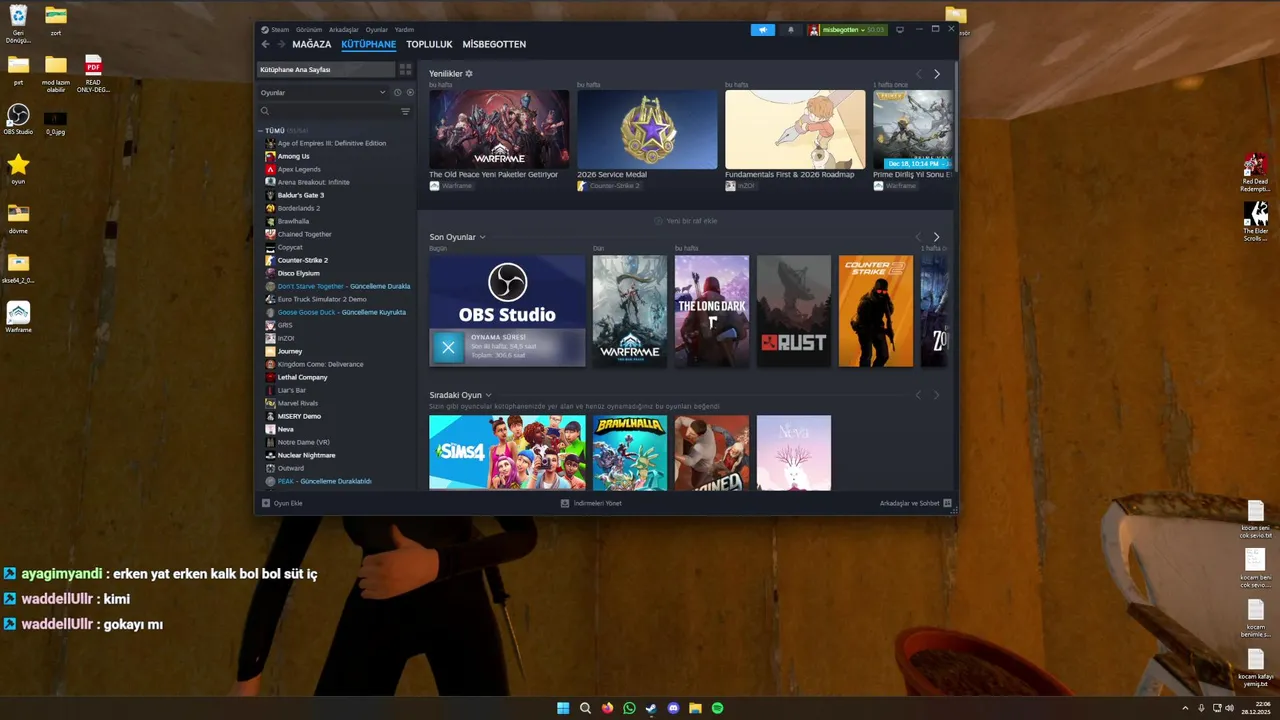Open İndirmeleri Yönet downloads
Screen dimensions: 1280x720
(591, 503)
